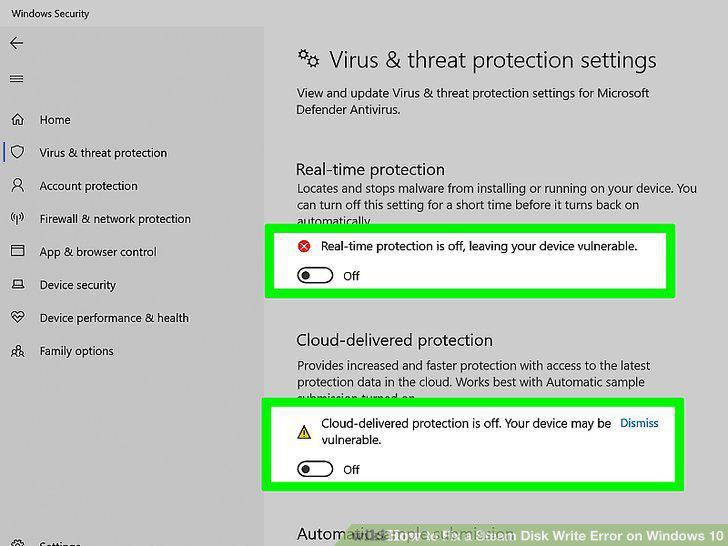Click the red error icon beside real-time warning
Viewport: 728px width, 546px height.
tap(304, 246)
